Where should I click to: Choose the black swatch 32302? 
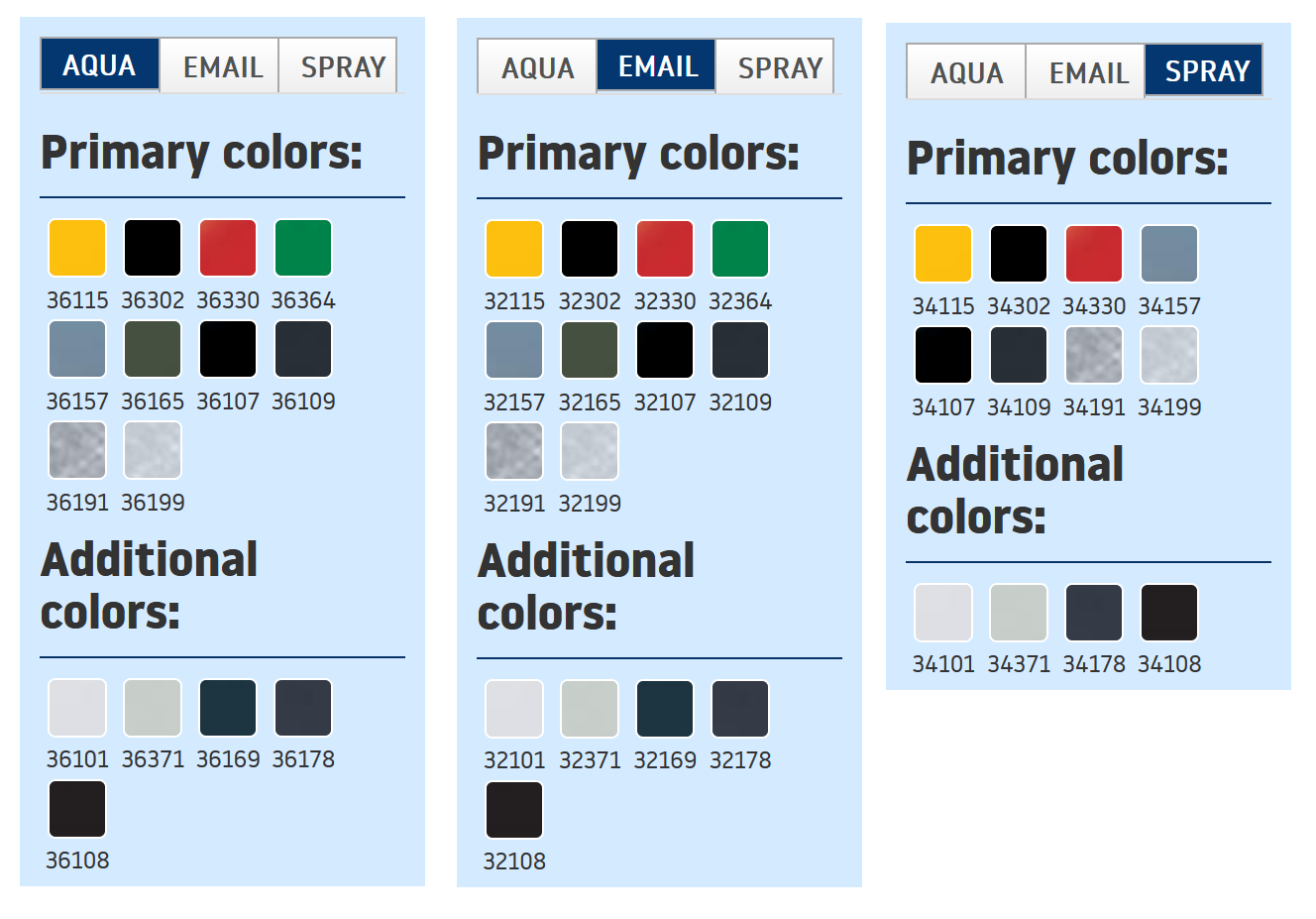point(590,249)
